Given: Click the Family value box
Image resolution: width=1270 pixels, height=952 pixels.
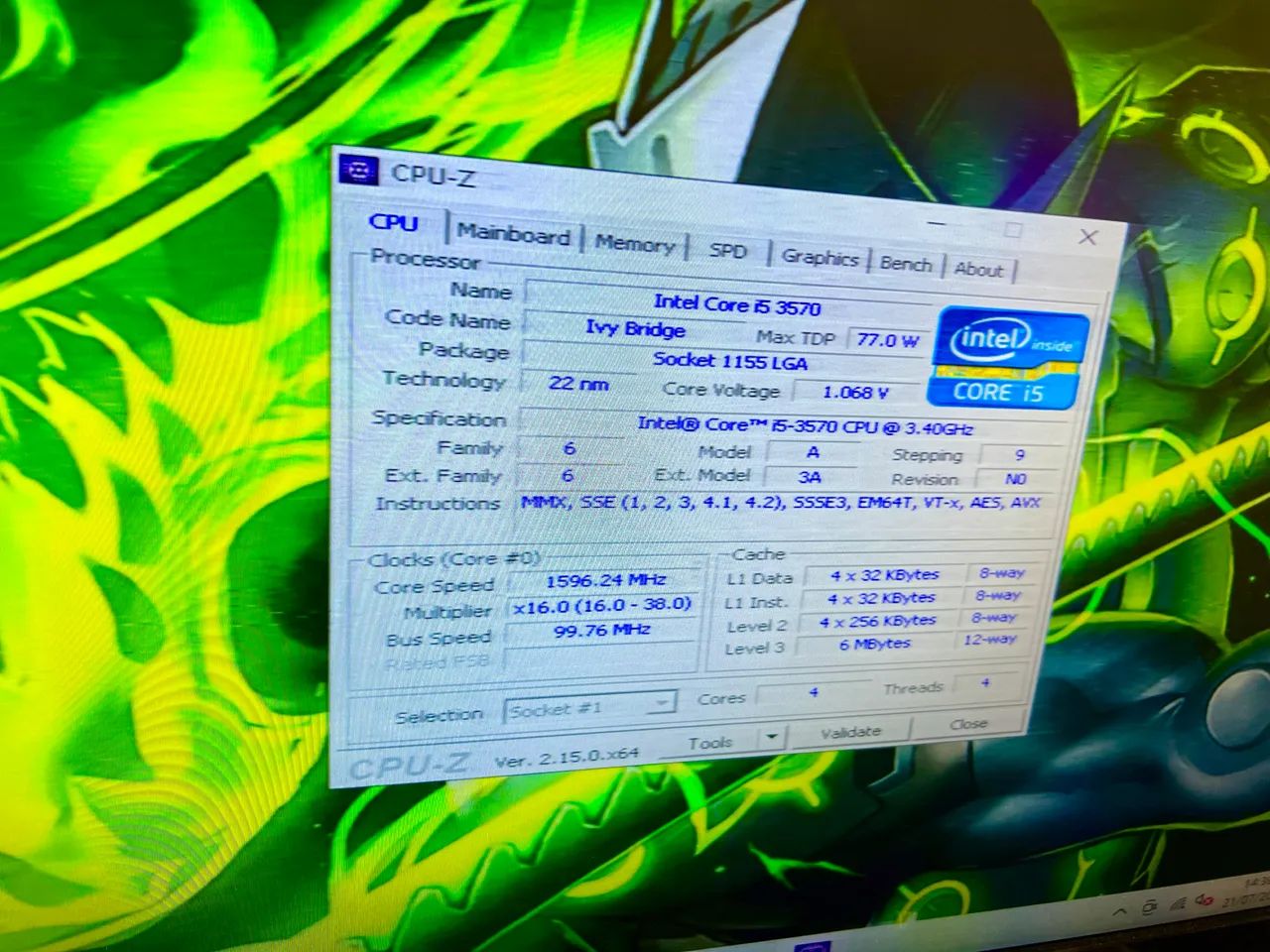Looking at the screenshot, I should click(x=571, y=448).
